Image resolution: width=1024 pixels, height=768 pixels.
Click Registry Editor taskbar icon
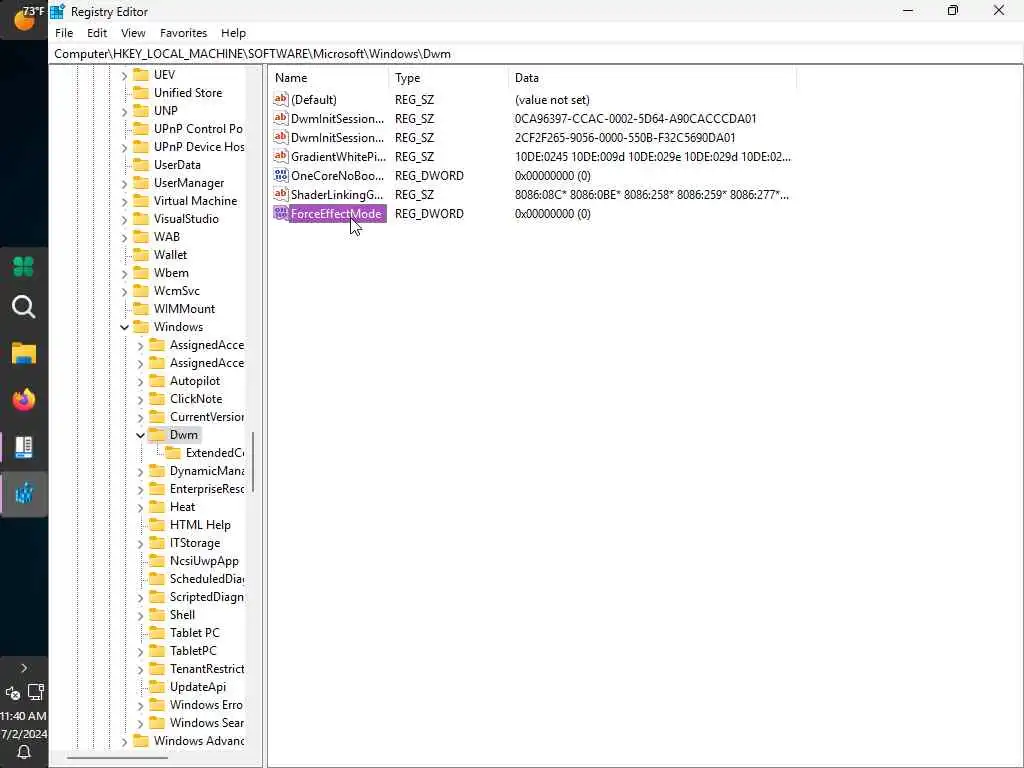pyautogui.click(x=24, y=494)
